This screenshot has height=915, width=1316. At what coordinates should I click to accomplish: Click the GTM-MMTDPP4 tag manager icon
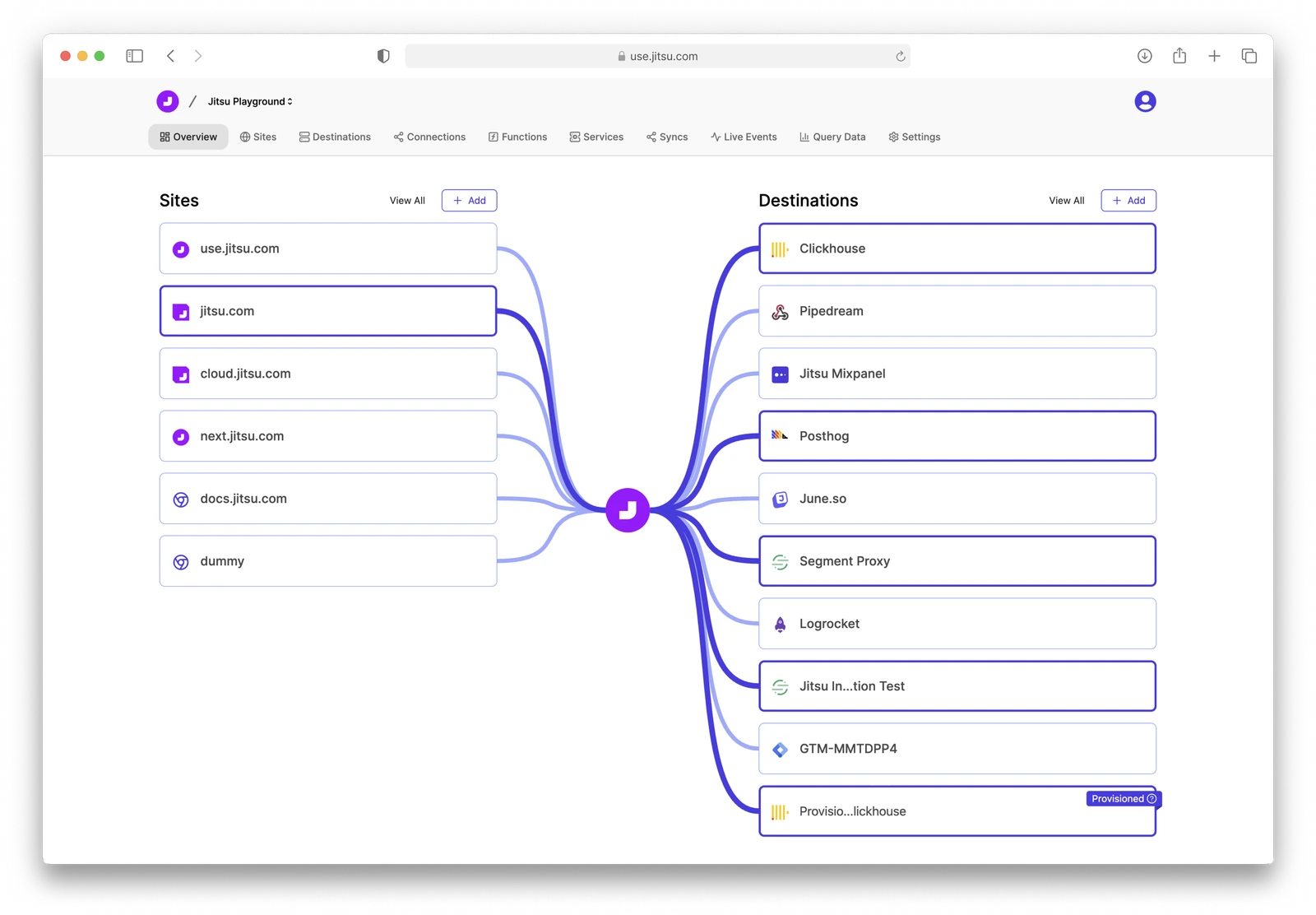pos(780,750)
